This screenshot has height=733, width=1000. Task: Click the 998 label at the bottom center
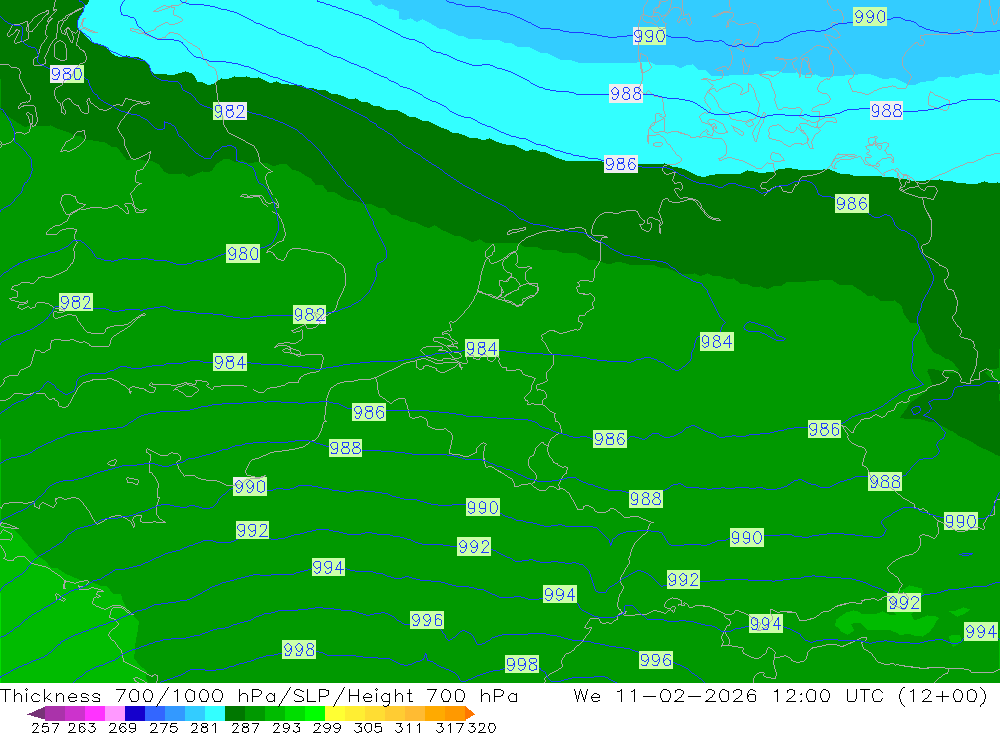pyautogui.click(x=522, y=664)
